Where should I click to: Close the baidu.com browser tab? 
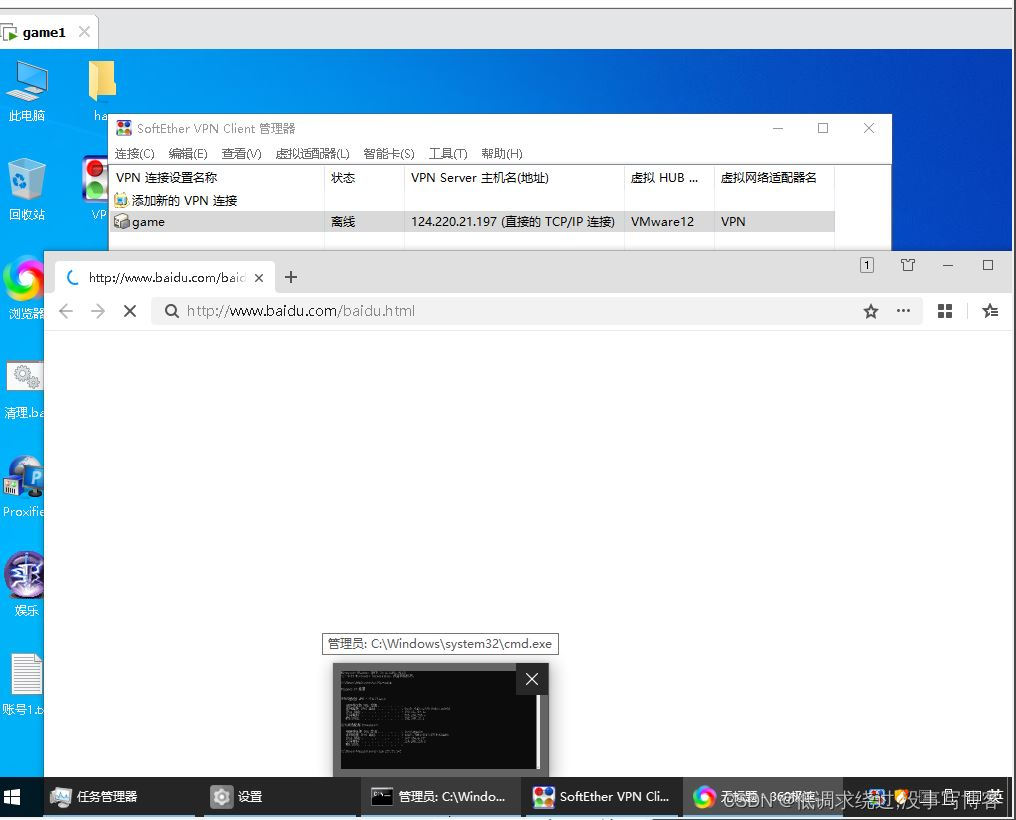(259, 278)
